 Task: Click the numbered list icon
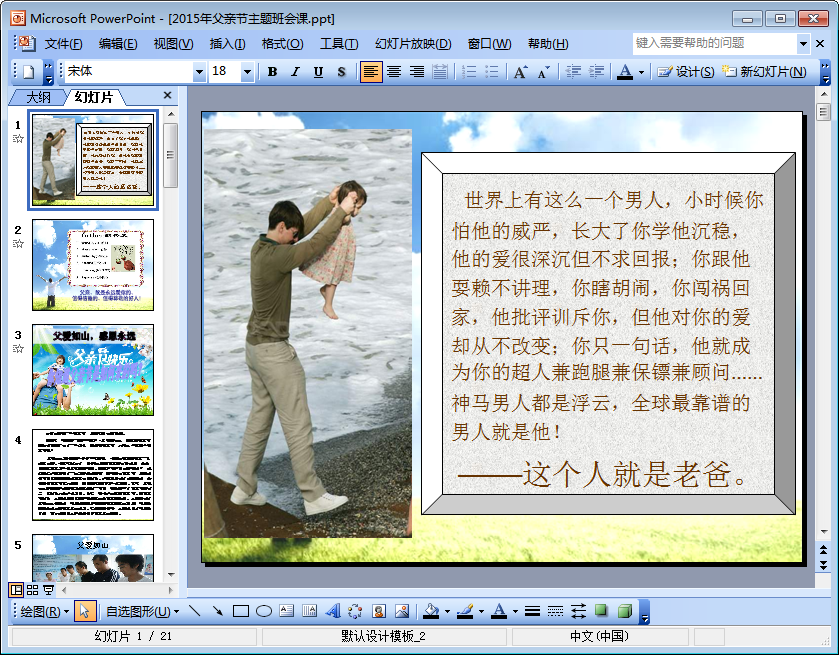(469, 72)
